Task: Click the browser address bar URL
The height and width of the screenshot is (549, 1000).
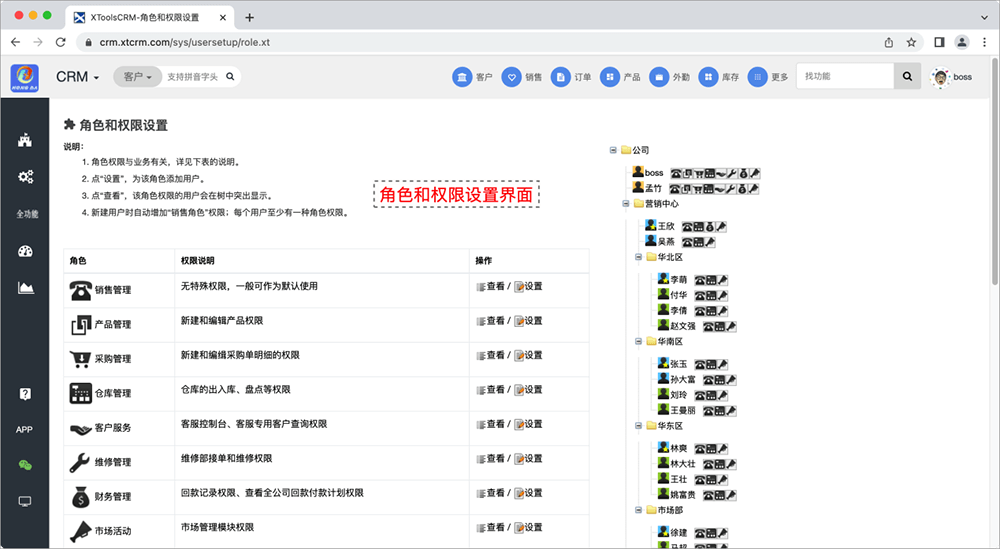Action: click(184, 42)
